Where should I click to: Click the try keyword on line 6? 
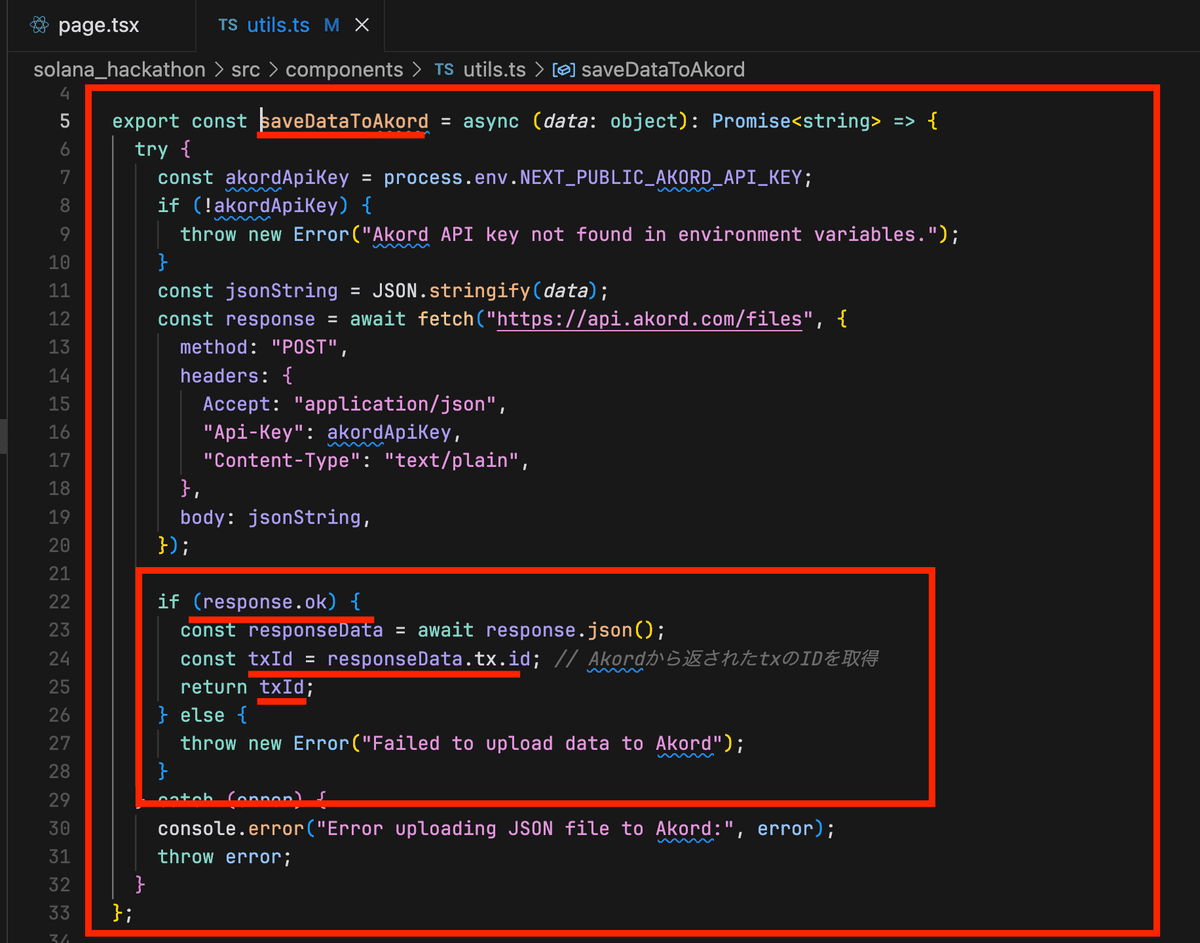(152, 149)
